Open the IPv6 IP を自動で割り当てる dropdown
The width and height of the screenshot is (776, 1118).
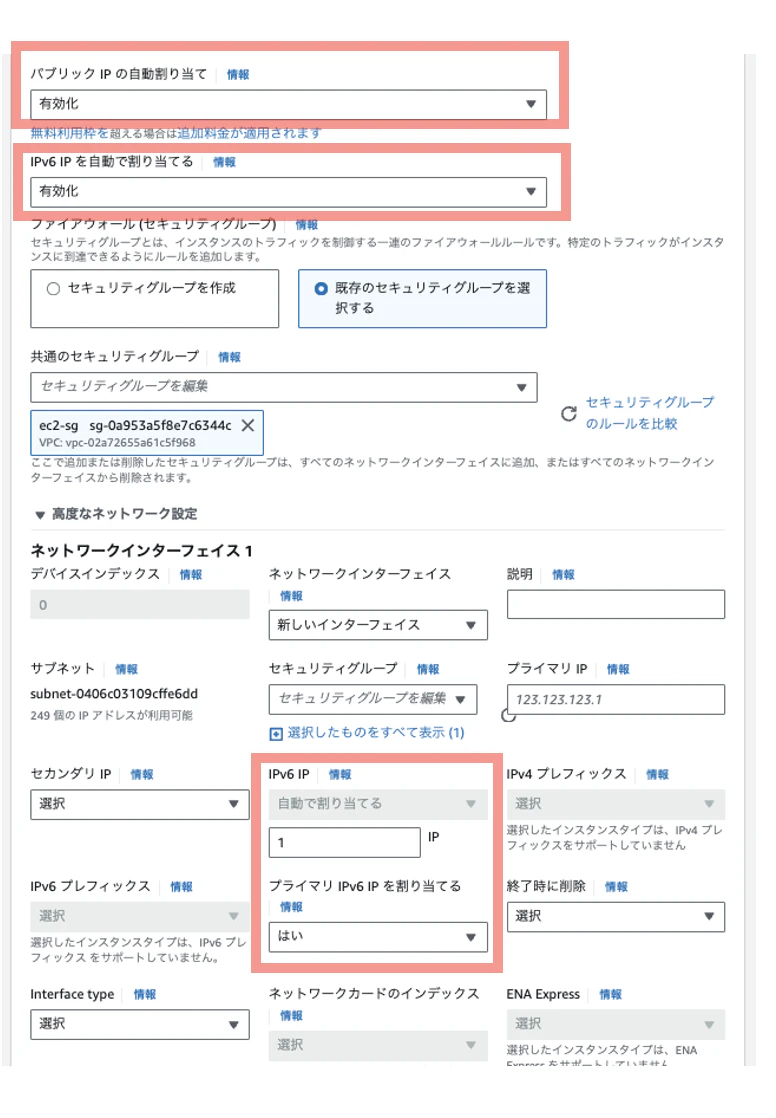[x=288, y=192]
